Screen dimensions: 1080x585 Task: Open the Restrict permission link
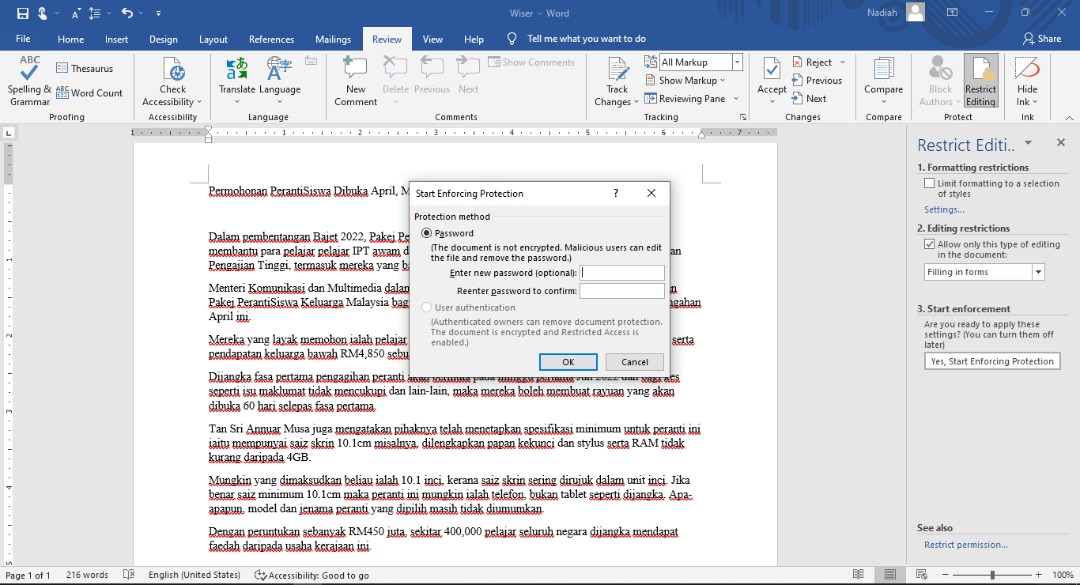point(965,545)
